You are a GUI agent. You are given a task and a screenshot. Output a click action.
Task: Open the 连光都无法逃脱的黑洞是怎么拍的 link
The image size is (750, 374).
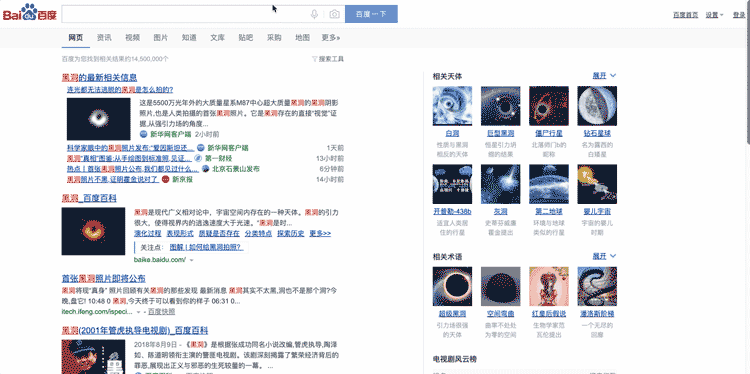pos(120,89)
